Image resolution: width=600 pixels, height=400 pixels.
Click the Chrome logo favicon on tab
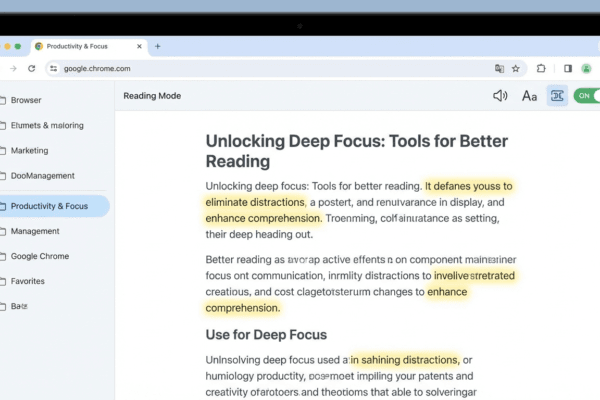[39, 46]
